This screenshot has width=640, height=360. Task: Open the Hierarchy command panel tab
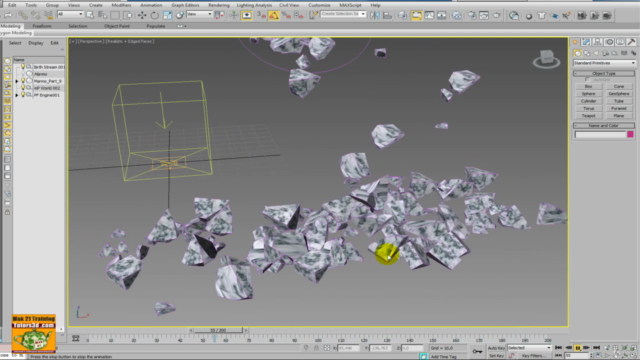coord(598,42)
